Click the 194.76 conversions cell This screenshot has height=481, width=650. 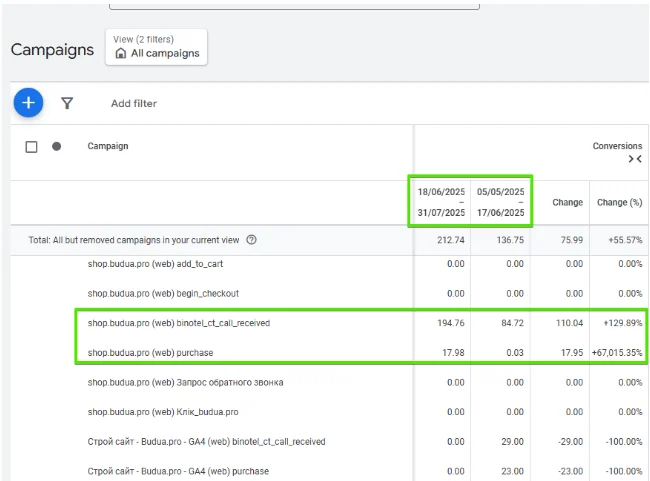pos(451,323)
